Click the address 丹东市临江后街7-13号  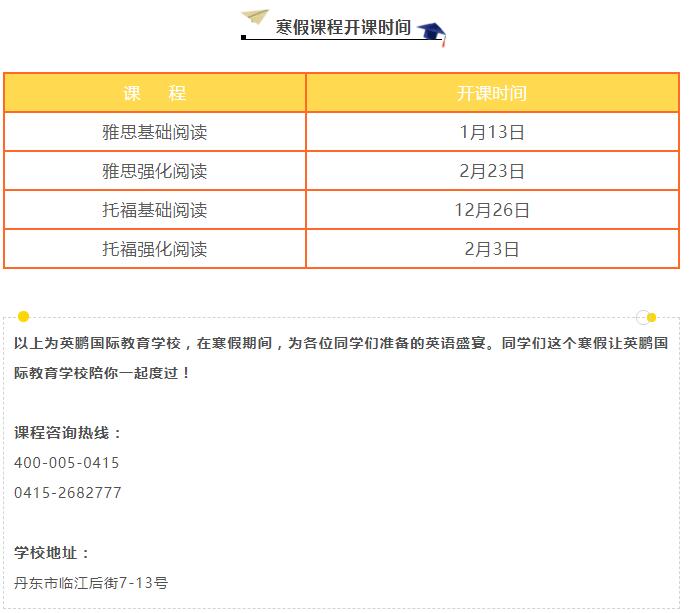(x=91, y=582)
